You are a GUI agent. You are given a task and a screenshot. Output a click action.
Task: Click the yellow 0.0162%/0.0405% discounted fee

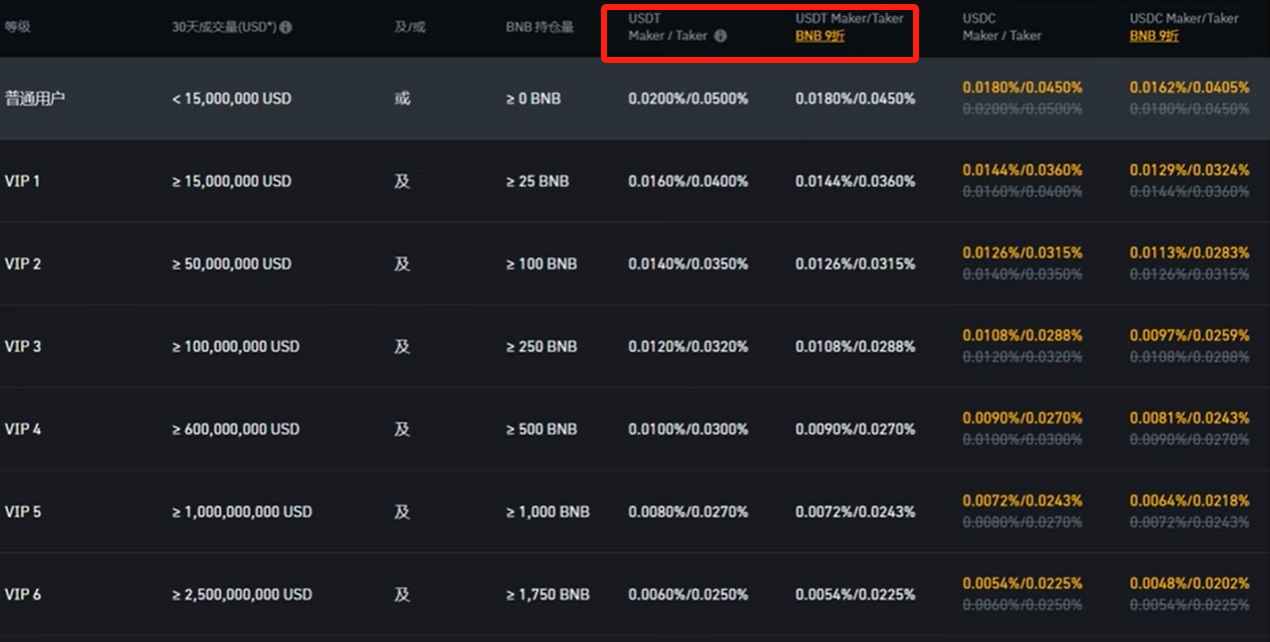1189,88
